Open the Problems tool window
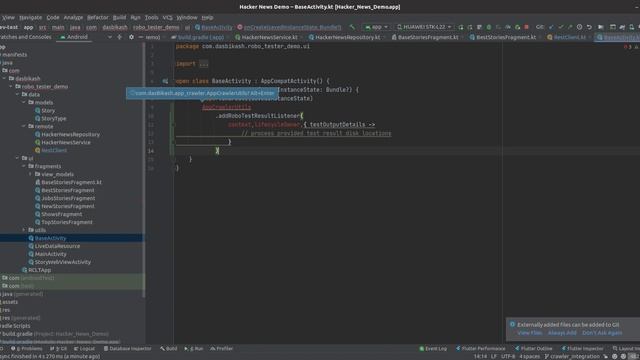The width and height of the screenshot is (640, 360). [x=27, y=349]
